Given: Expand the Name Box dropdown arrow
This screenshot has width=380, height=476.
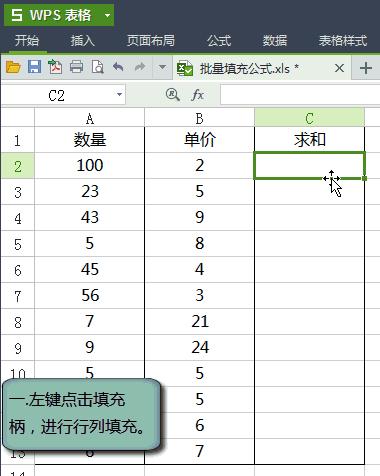Looking at the screenshot, I should 119,95.
